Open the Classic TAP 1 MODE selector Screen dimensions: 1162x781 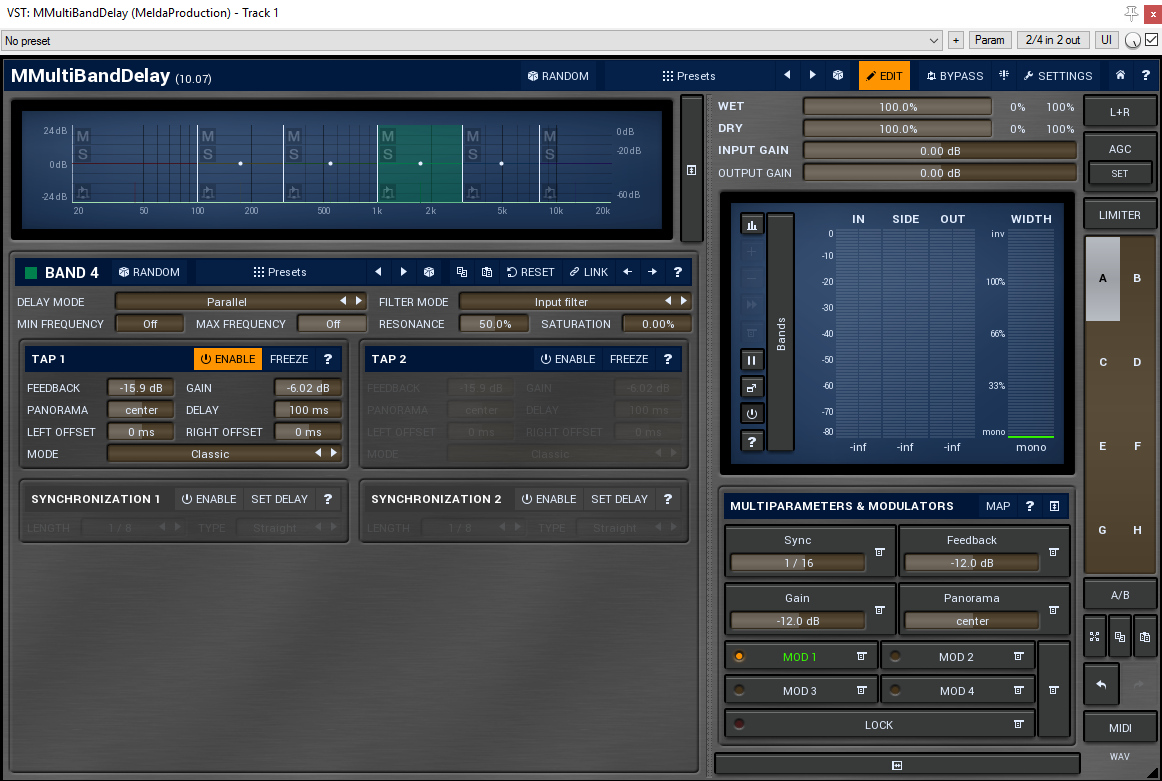210,453
